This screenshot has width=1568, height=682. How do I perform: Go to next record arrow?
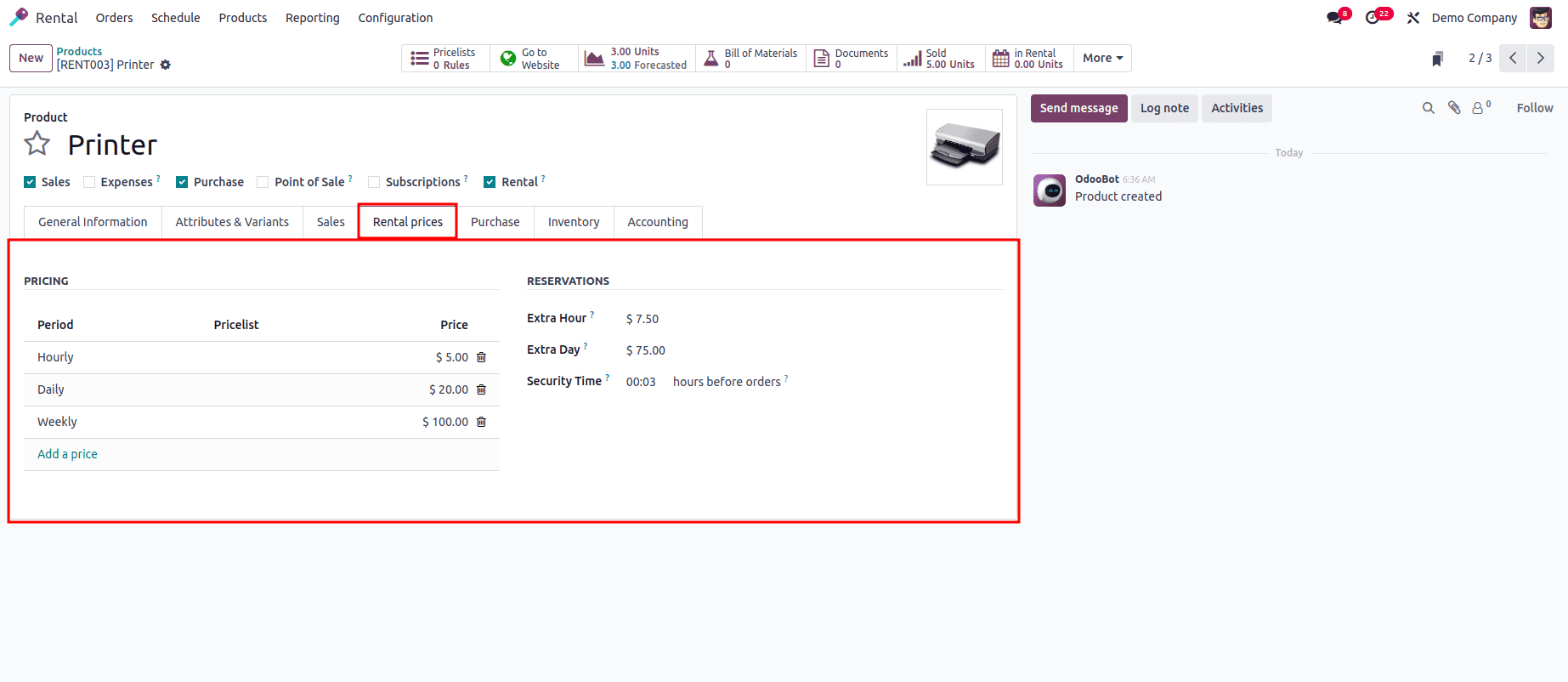pos(1540,58)
